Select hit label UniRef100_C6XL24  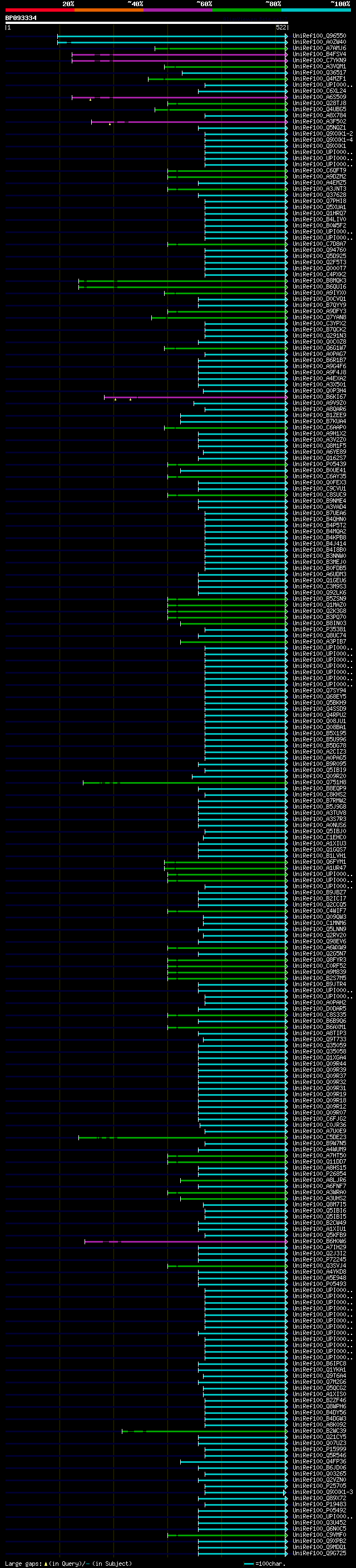click(319, 91)
